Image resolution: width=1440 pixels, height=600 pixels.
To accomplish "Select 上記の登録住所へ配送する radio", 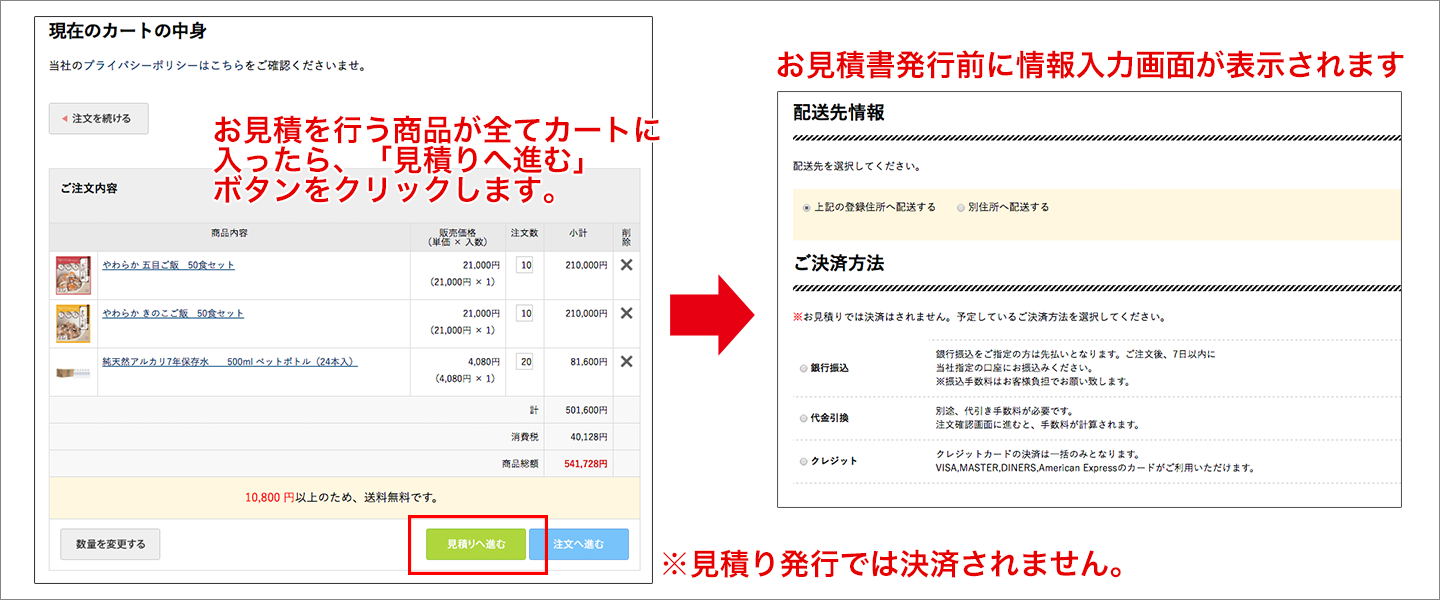I will pyautogui.click(x=807, y=208).
